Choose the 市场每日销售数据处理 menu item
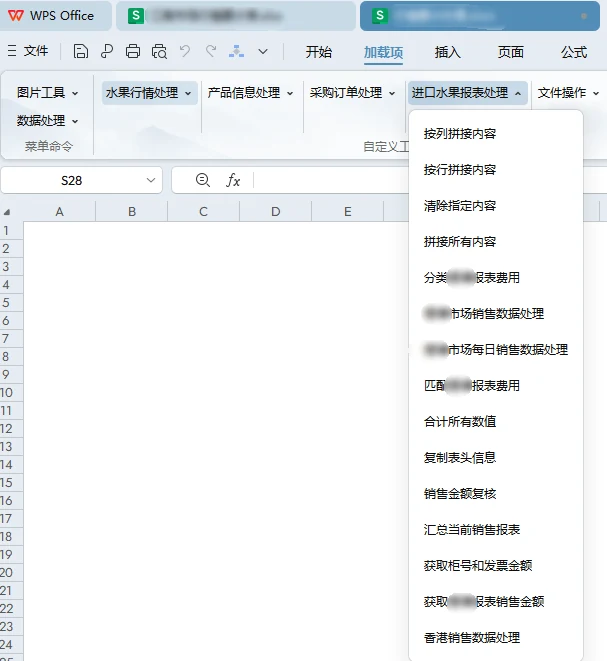 click(x=496, y=349)
